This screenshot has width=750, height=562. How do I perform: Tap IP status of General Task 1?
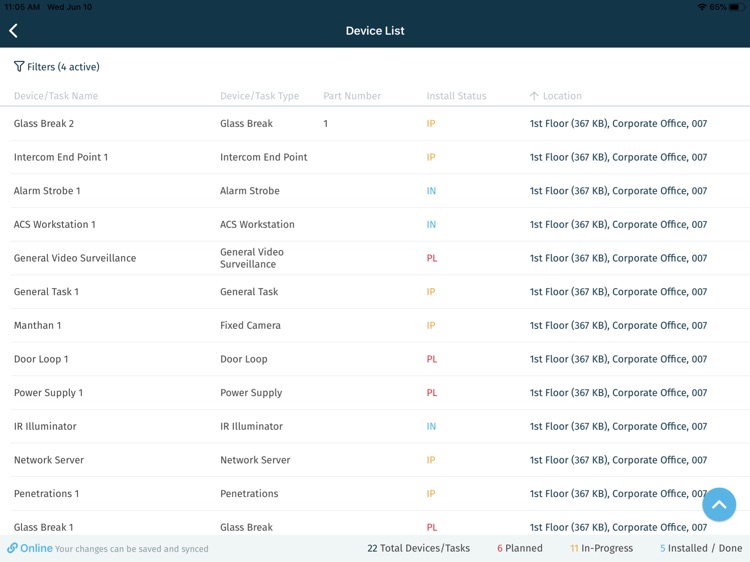[x=431, y=292]
